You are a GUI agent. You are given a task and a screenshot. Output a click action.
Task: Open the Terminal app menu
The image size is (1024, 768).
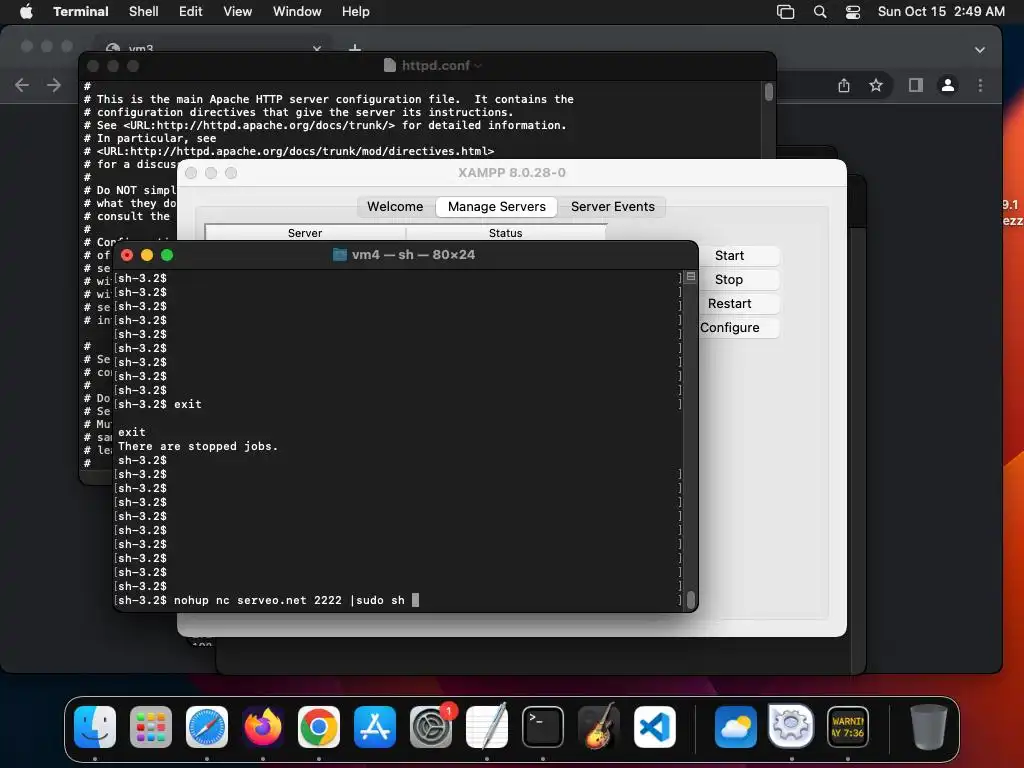pyautogui.click(x=80, y=12)
